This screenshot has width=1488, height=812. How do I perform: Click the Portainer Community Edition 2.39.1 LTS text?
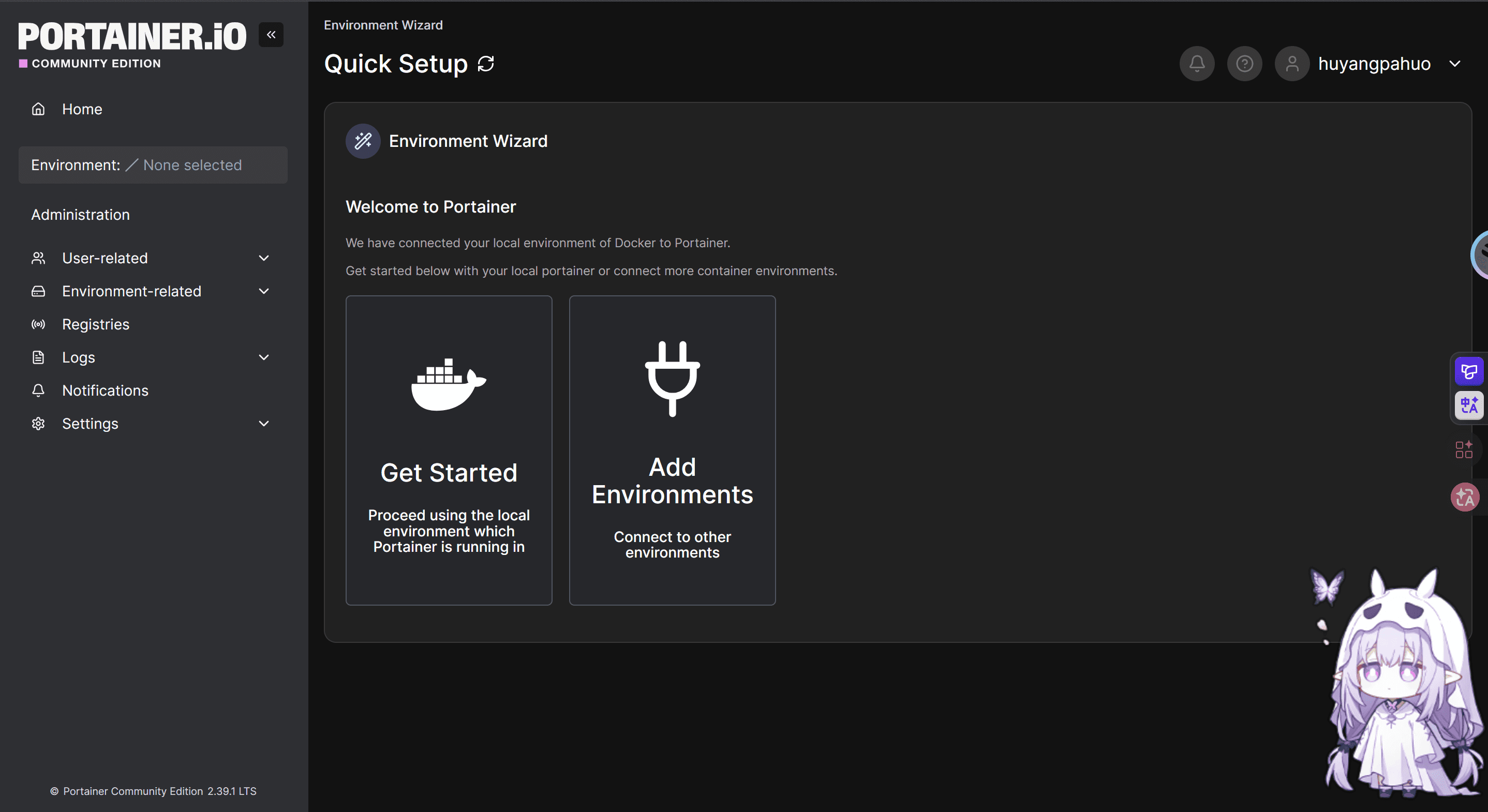(153, 791)
